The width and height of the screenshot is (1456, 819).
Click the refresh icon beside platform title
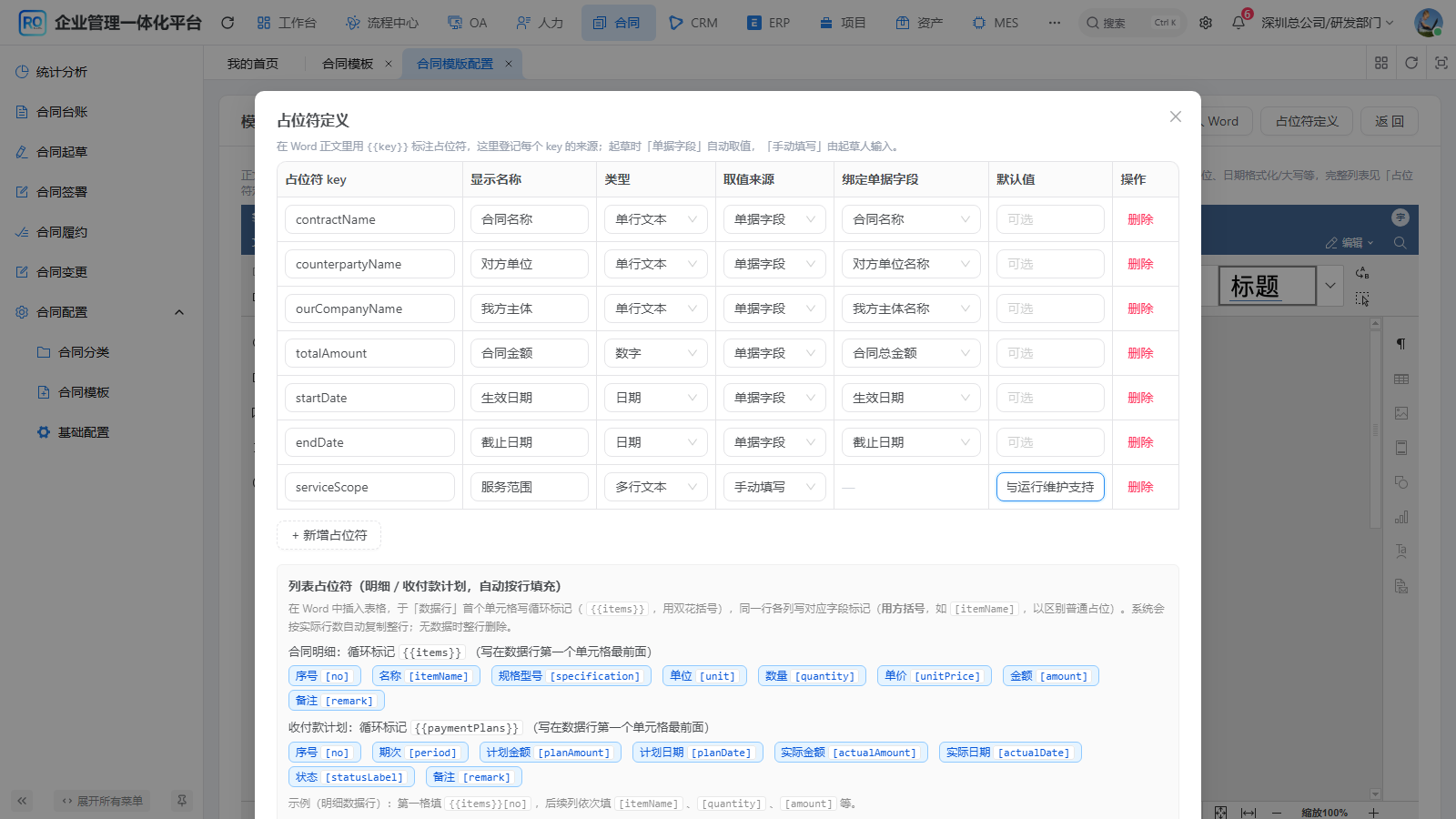pos(227,23)
